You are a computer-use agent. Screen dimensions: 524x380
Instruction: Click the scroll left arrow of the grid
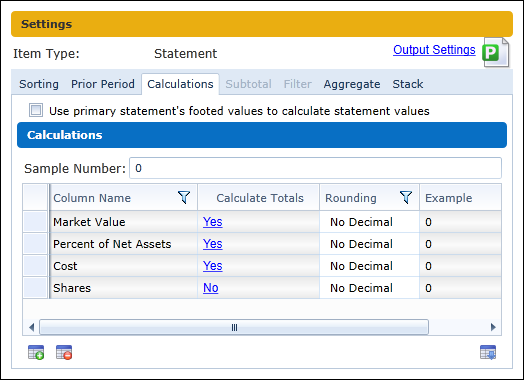(x=31, y=327)
